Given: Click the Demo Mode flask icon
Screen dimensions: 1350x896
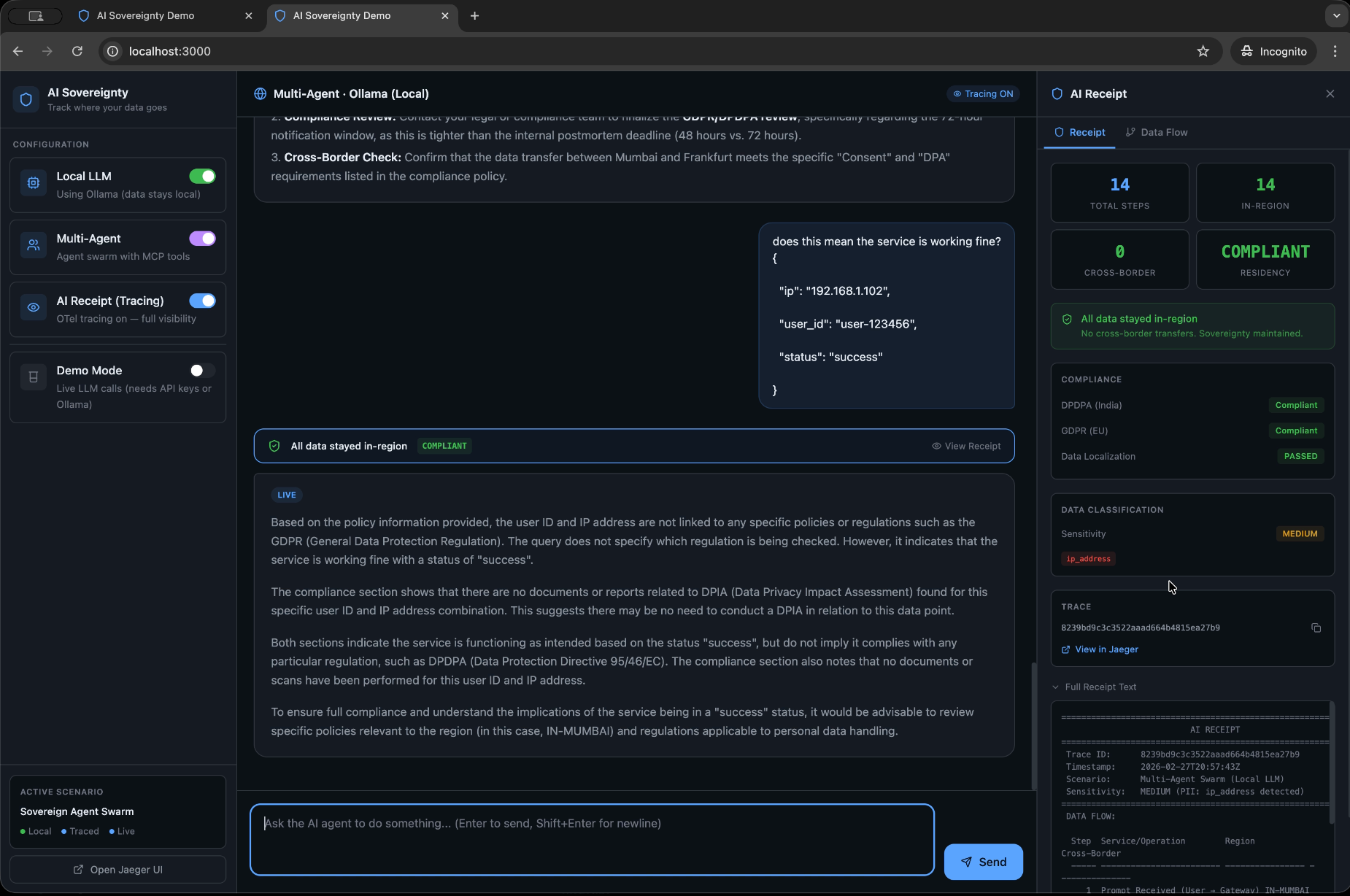Looking at the screenshot, I should click(34, 377).
